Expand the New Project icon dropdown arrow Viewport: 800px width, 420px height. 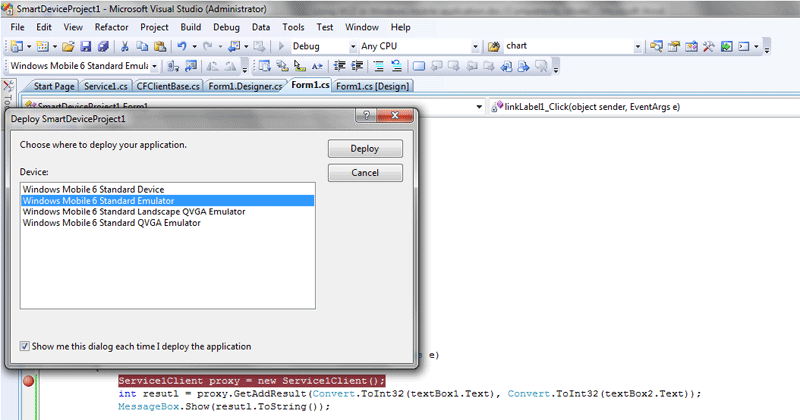tap(29, 46)
